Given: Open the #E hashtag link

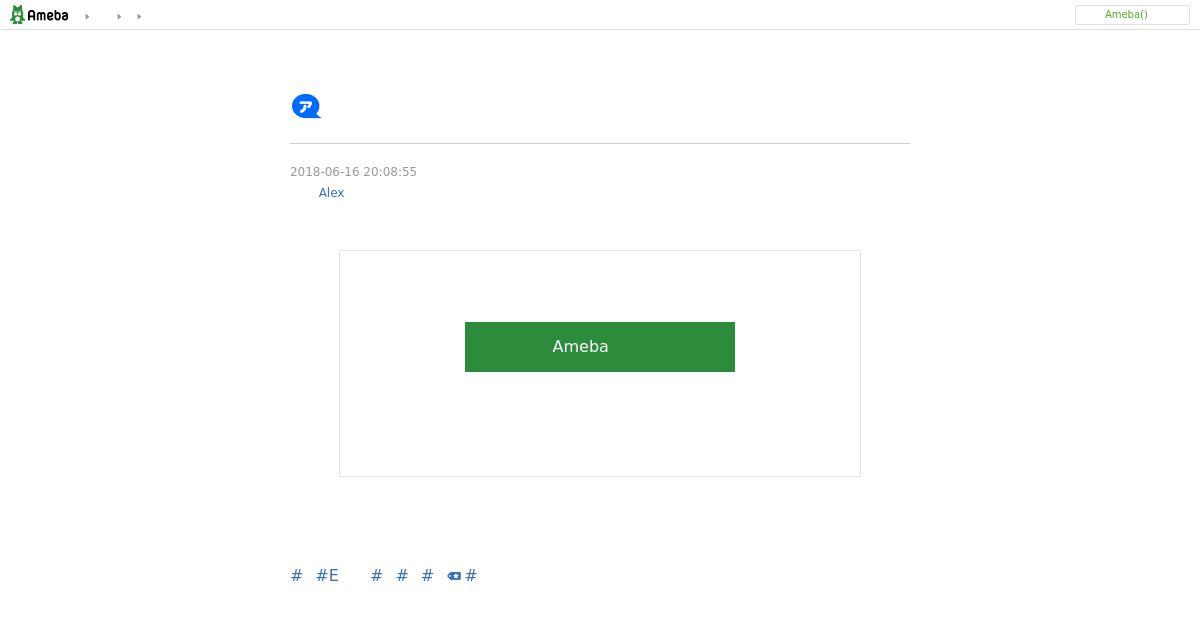Looking at the screenshot, I should click(327, 575).
